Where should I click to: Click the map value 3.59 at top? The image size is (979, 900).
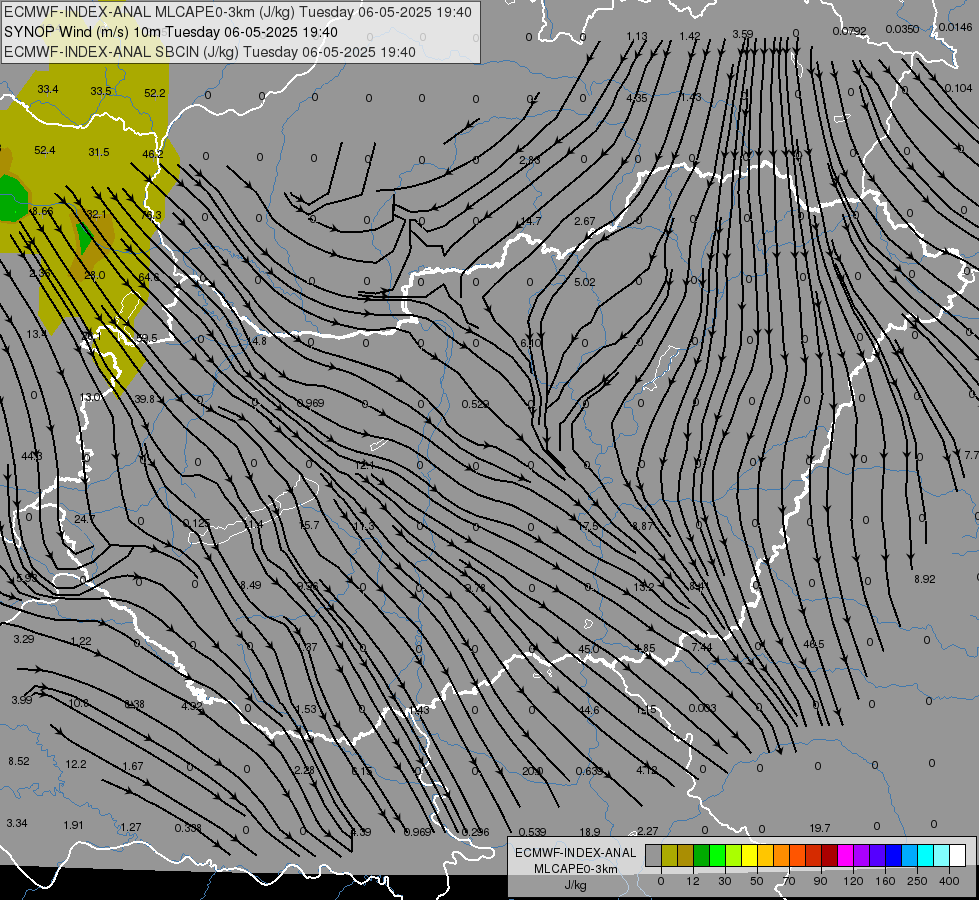pyautogui.click(x=742, y=34)
